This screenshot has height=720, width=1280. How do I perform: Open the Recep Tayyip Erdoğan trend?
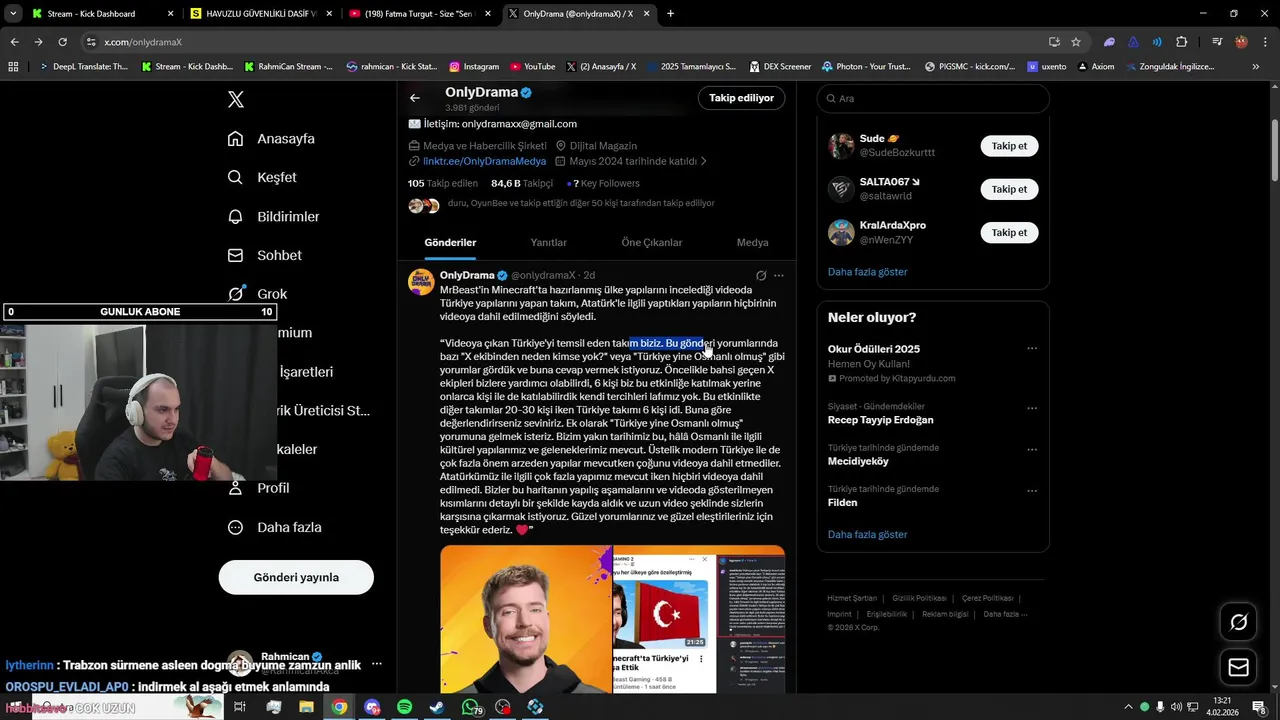[880, 420]
